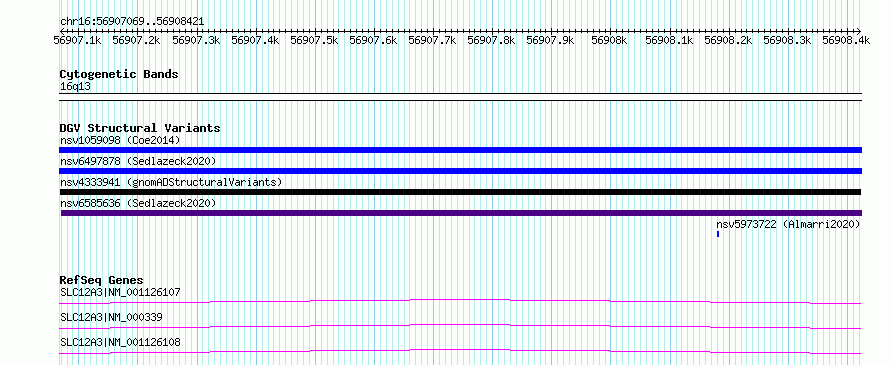
Task: Open nsv5973722 (Almarri2020) label
Action: coord(788,225)
